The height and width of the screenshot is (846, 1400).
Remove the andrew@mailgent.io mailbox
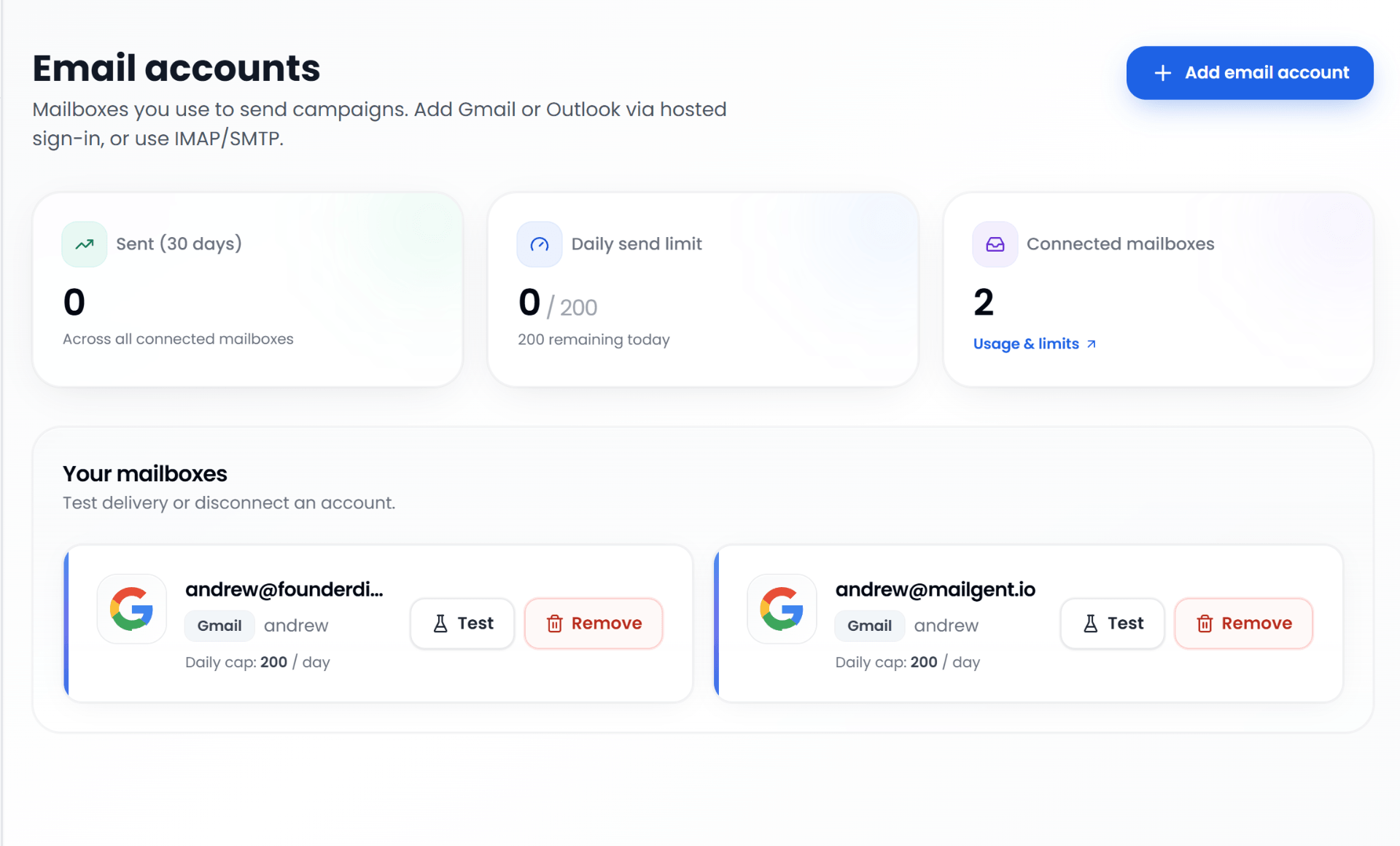pos(1243,624)
